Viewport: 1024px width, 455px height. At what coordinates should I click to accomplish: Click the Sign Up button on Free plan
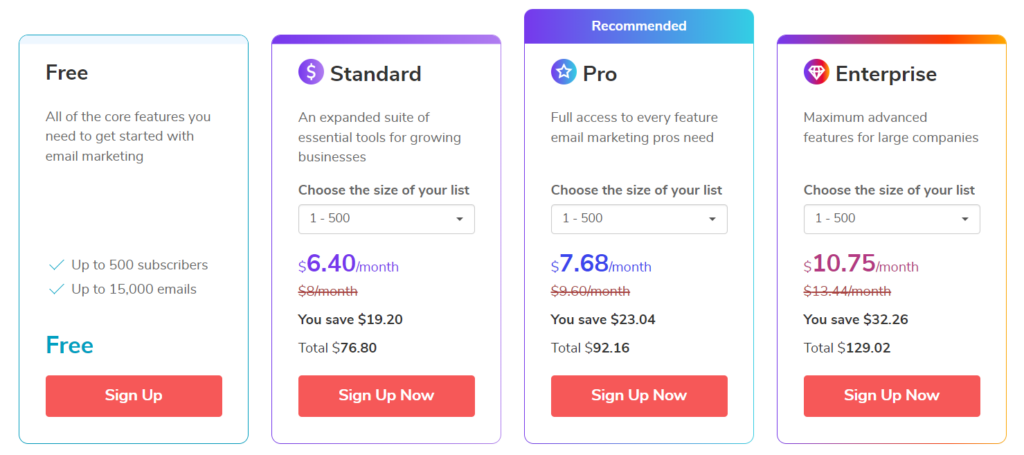click(x=134, y=396)
